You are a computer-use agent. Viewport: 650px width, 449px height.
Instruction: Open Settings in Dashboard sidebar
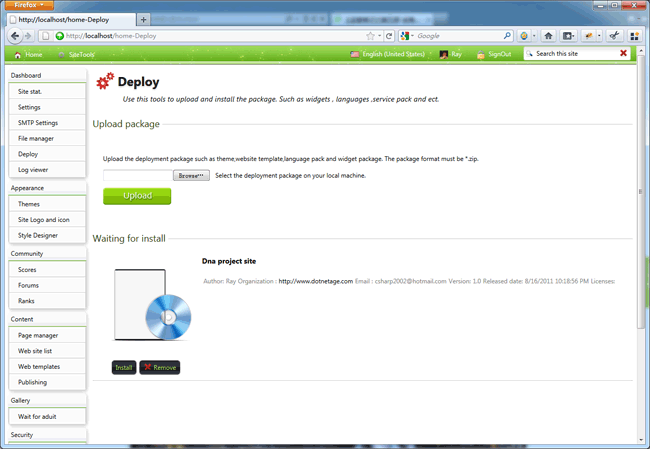pyautogui.click(x=47, y=107)
